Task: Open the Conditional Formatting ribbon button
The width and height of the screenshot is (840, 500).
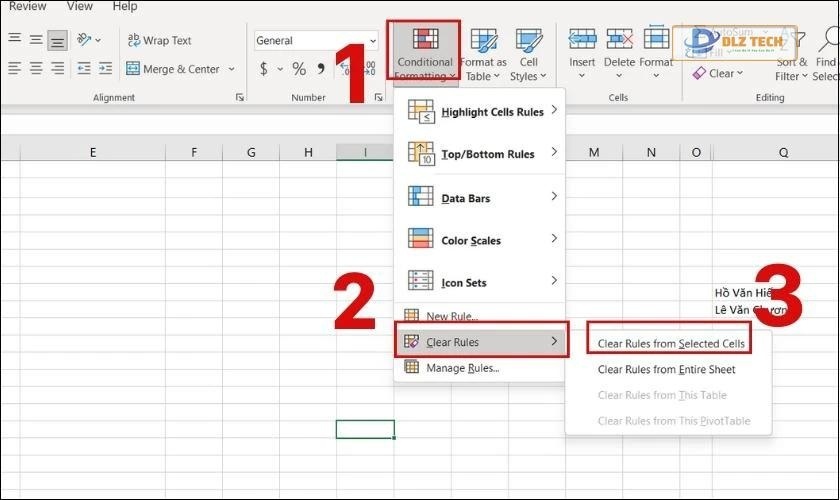Action: pos(424,53)
